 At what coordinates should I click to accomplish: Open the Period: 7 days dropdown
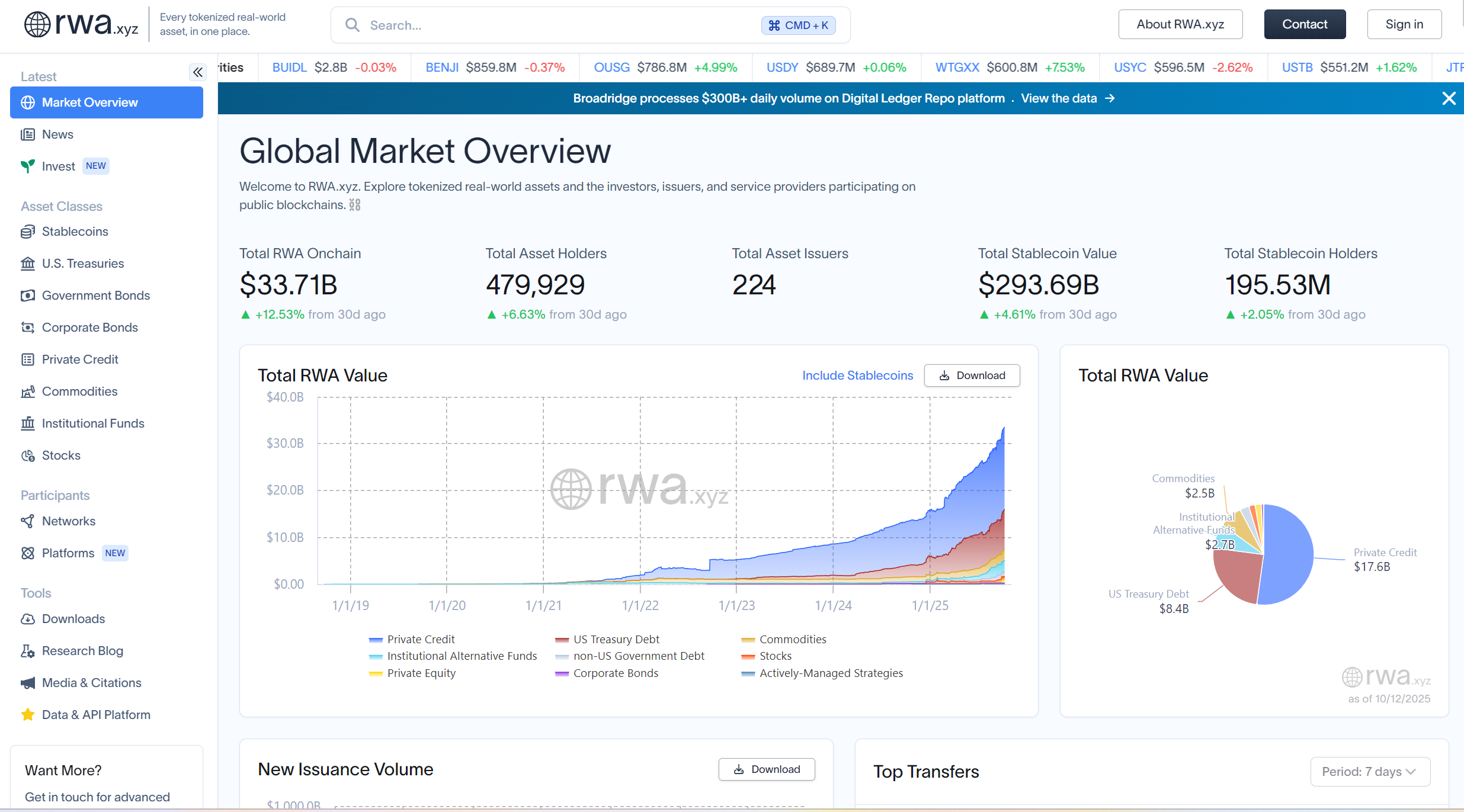point(1370,772)
